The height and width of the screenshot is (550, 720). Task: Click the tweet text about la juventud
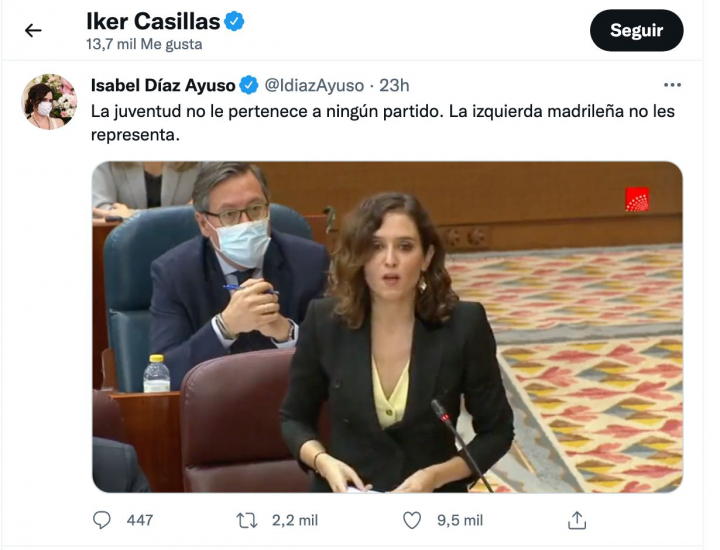[382, 123]
